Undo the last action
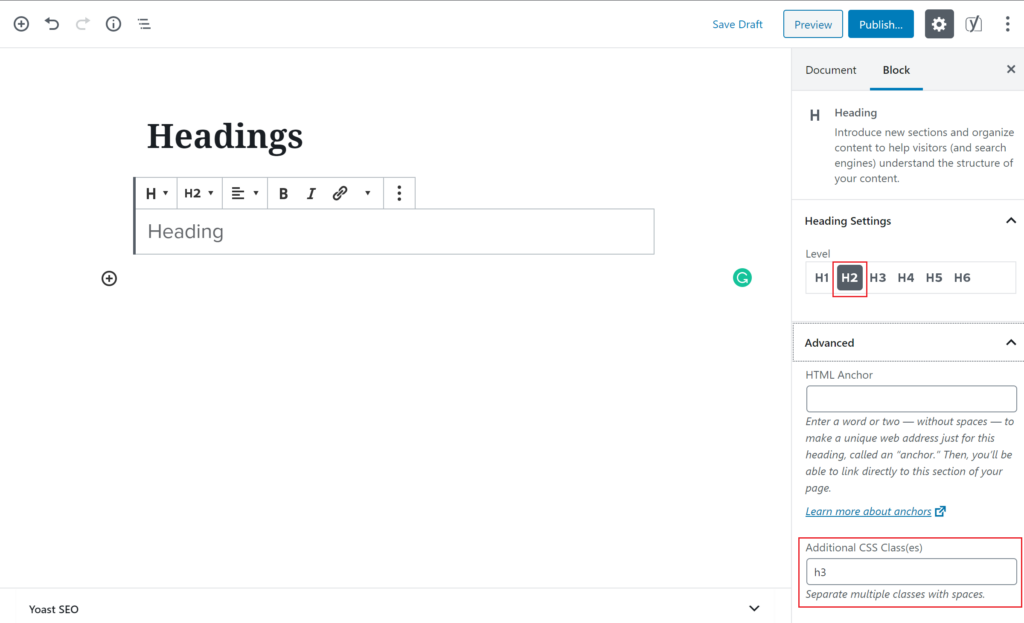 [x=52, y=24]
